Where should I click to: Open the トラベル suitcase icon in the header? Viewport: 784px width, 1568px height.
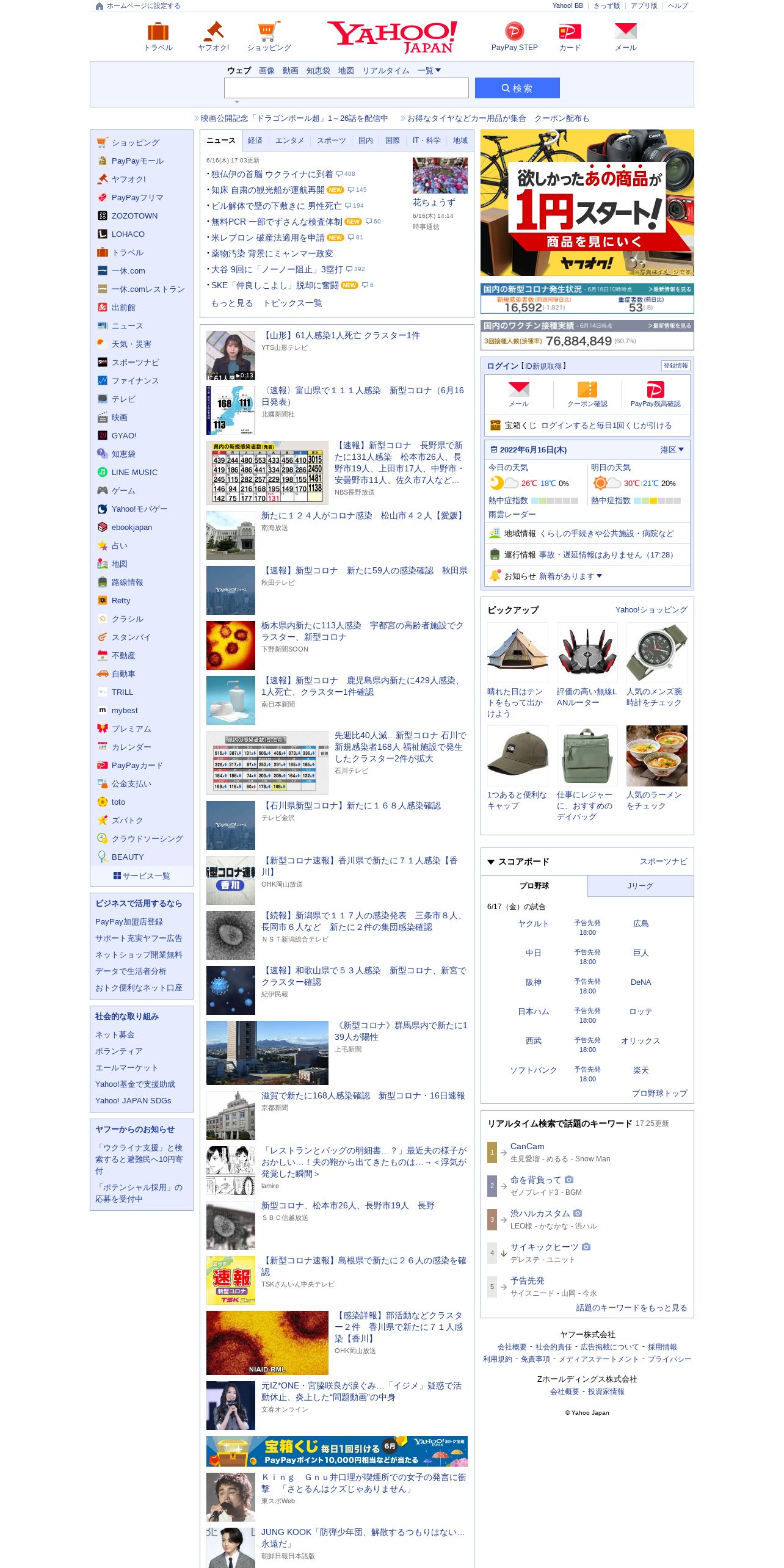point(158,31)
